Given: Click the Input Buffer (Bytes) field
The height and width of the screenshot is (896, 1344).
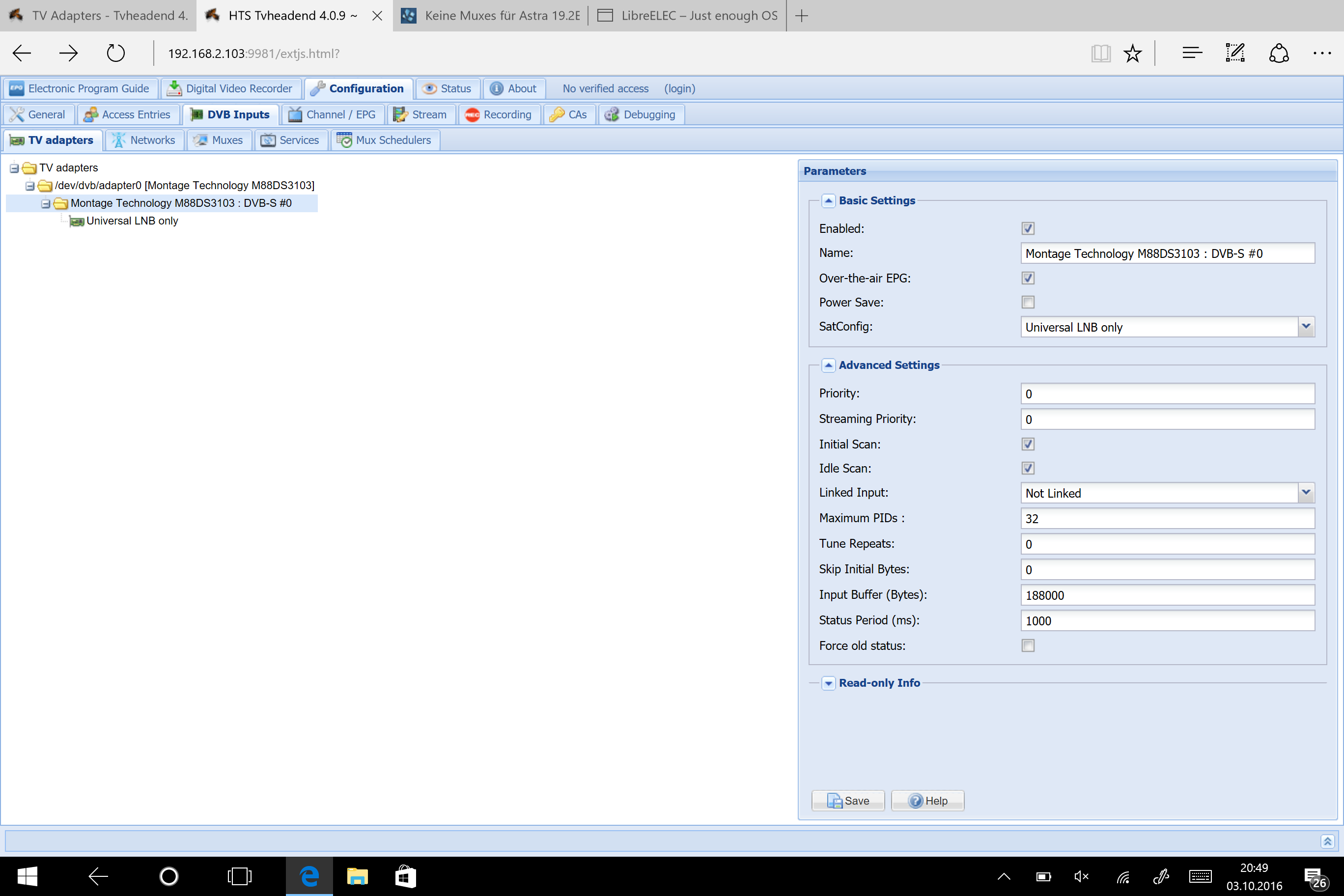Looking at the screenshot, I should 1168,595.
